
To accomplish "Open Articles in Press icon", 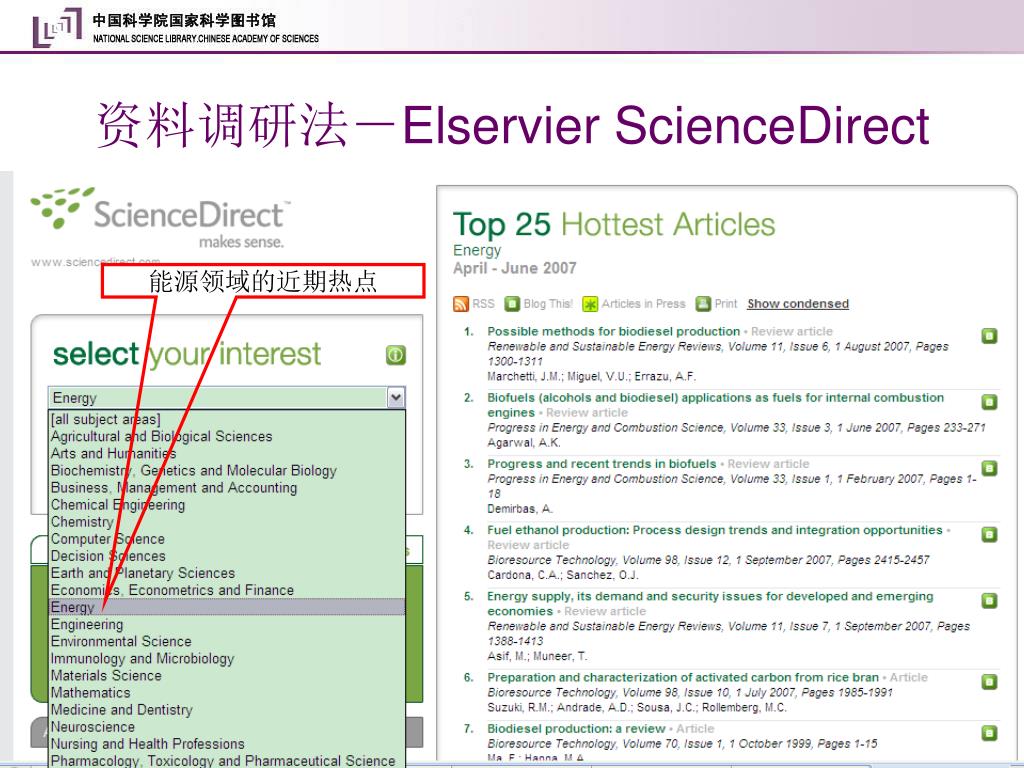I will 590,304.
